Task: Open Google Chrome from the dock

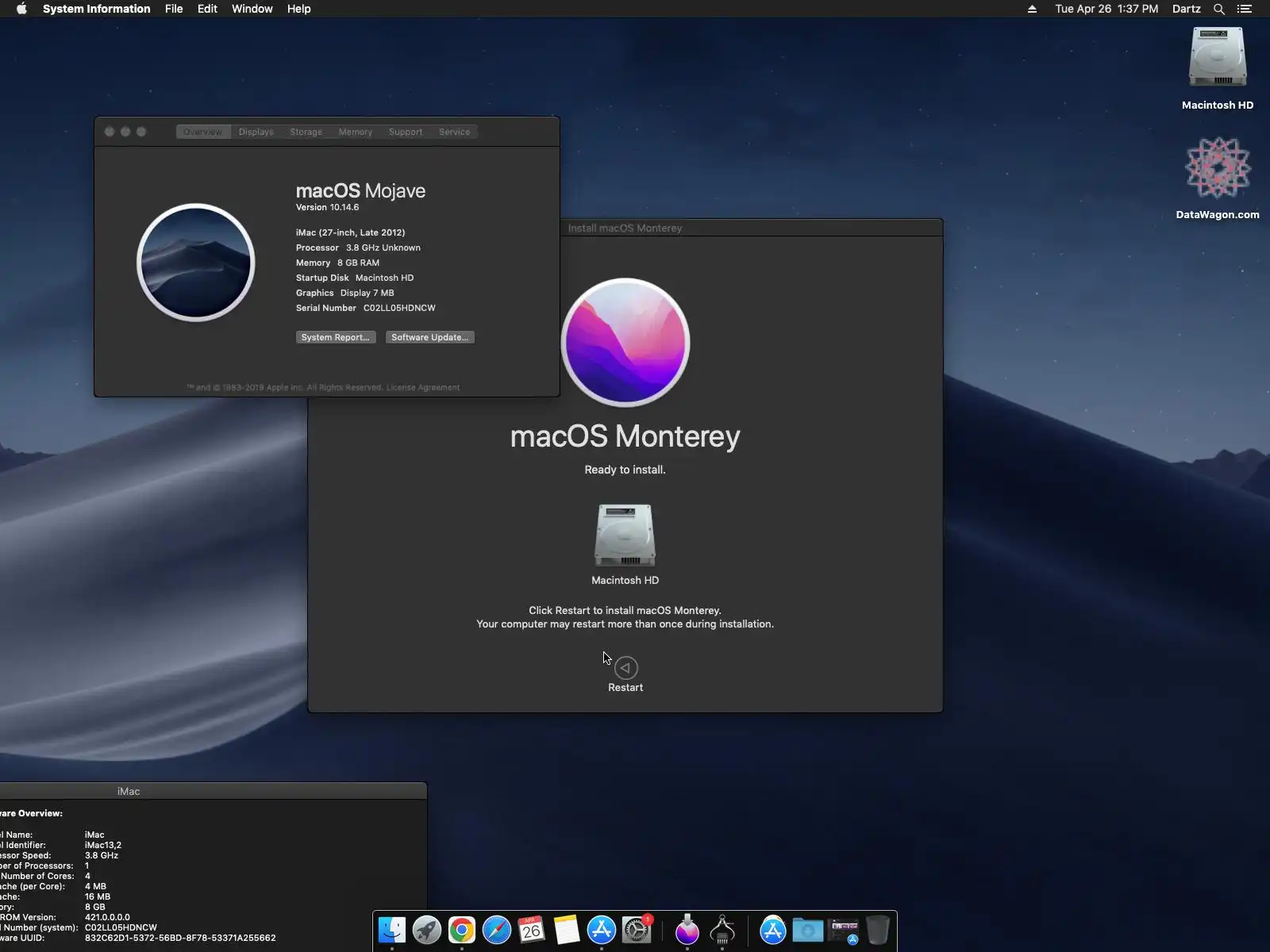Action: [462, 930]
